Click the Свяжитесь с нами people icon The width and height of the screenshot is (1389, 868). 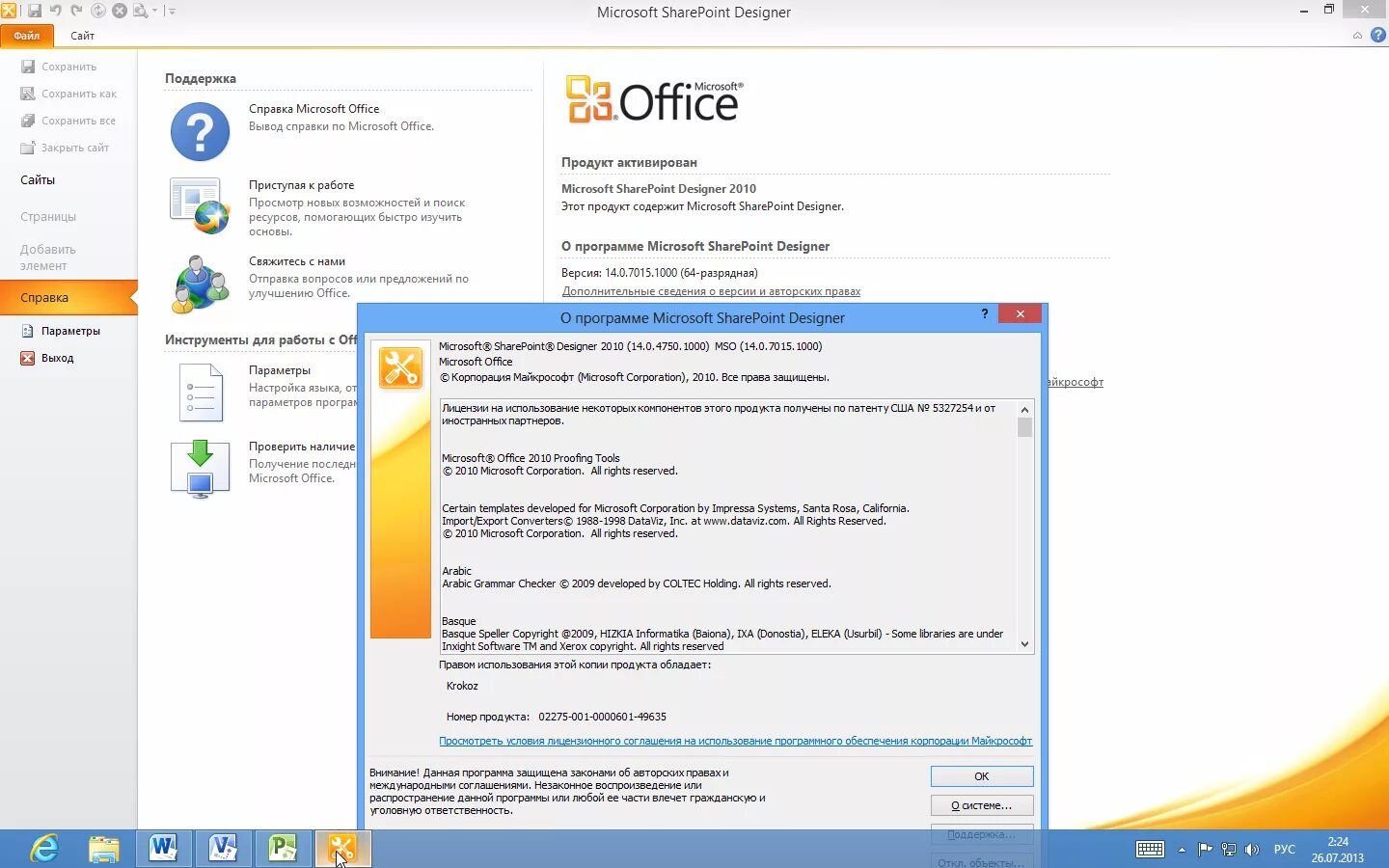[x=200, y=285]
